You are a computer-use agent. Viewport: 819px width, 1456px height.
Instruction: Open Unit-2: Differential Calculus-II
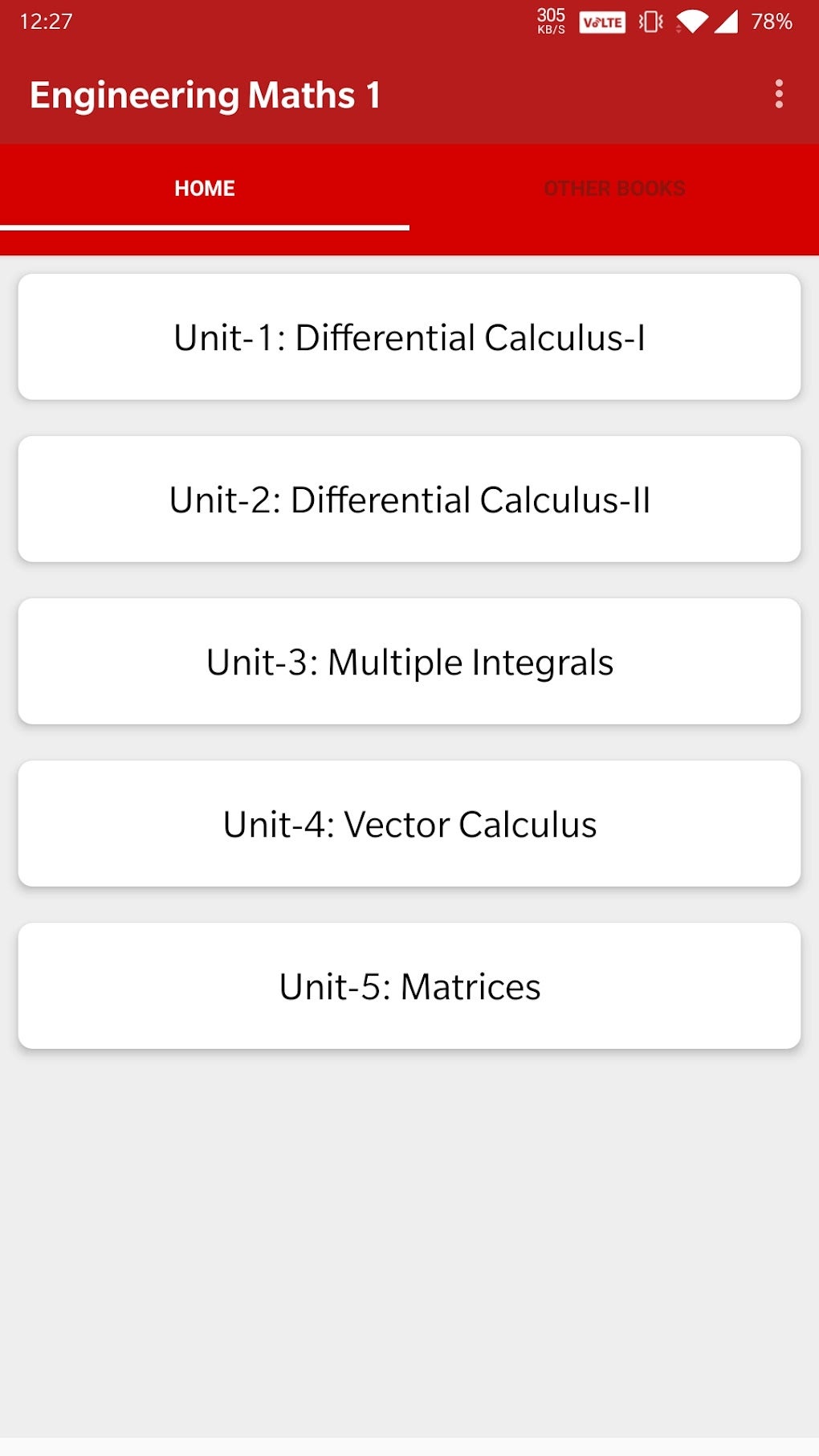pyautogui.click(x=409, y=500)
